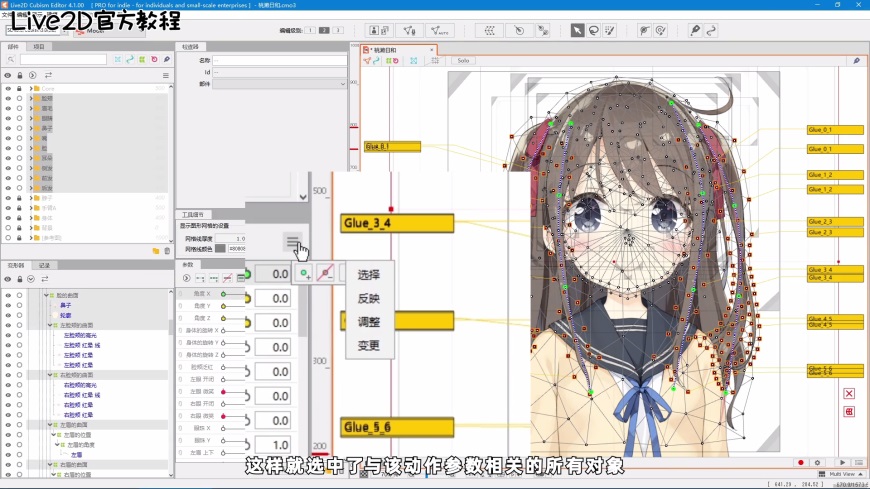Image resolution: width=870 pixels, height=489 pixels.
Task: Collapse the 左眉 deformer group
Action: coord(50,425)
